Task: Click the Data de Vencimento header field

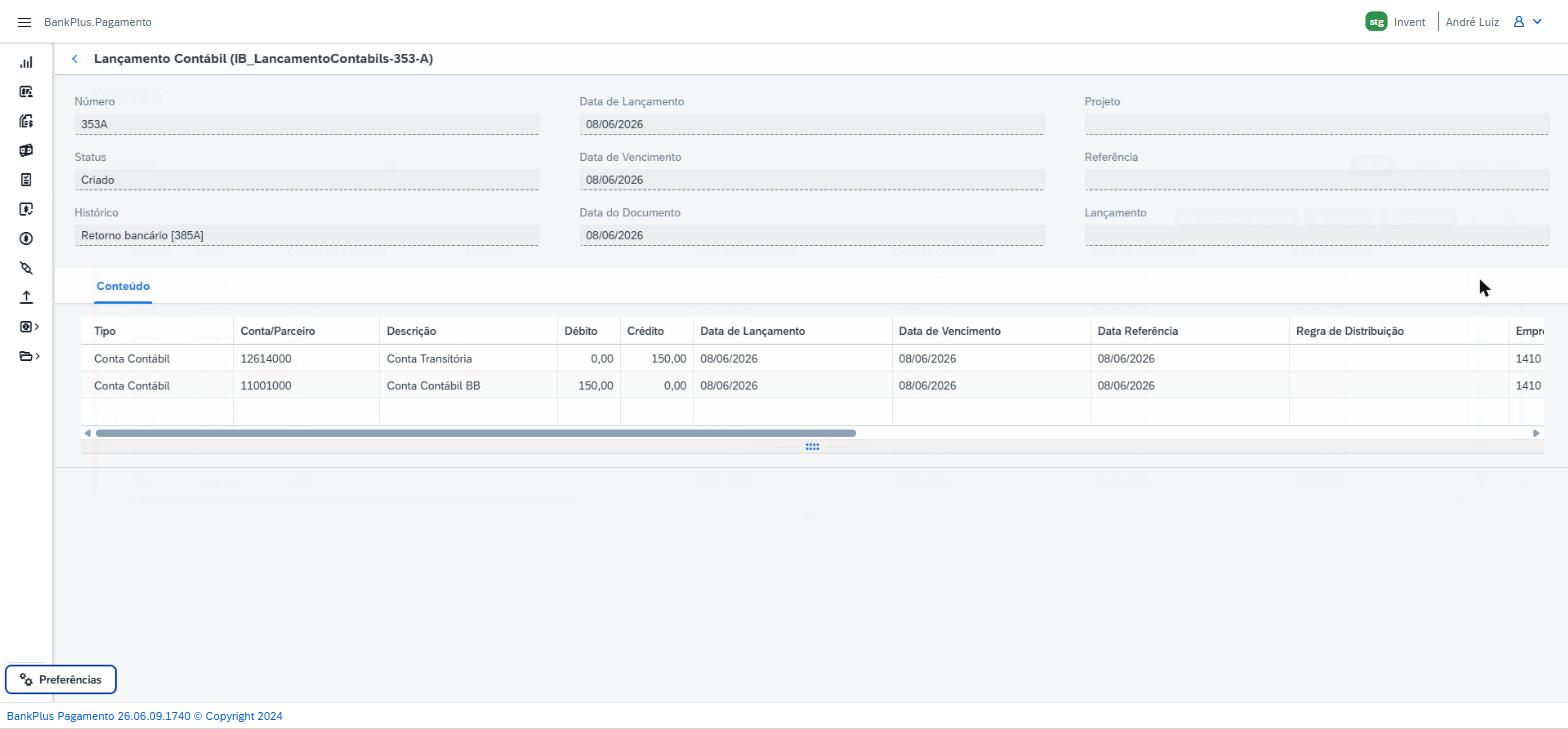Action: coord(812,180)
